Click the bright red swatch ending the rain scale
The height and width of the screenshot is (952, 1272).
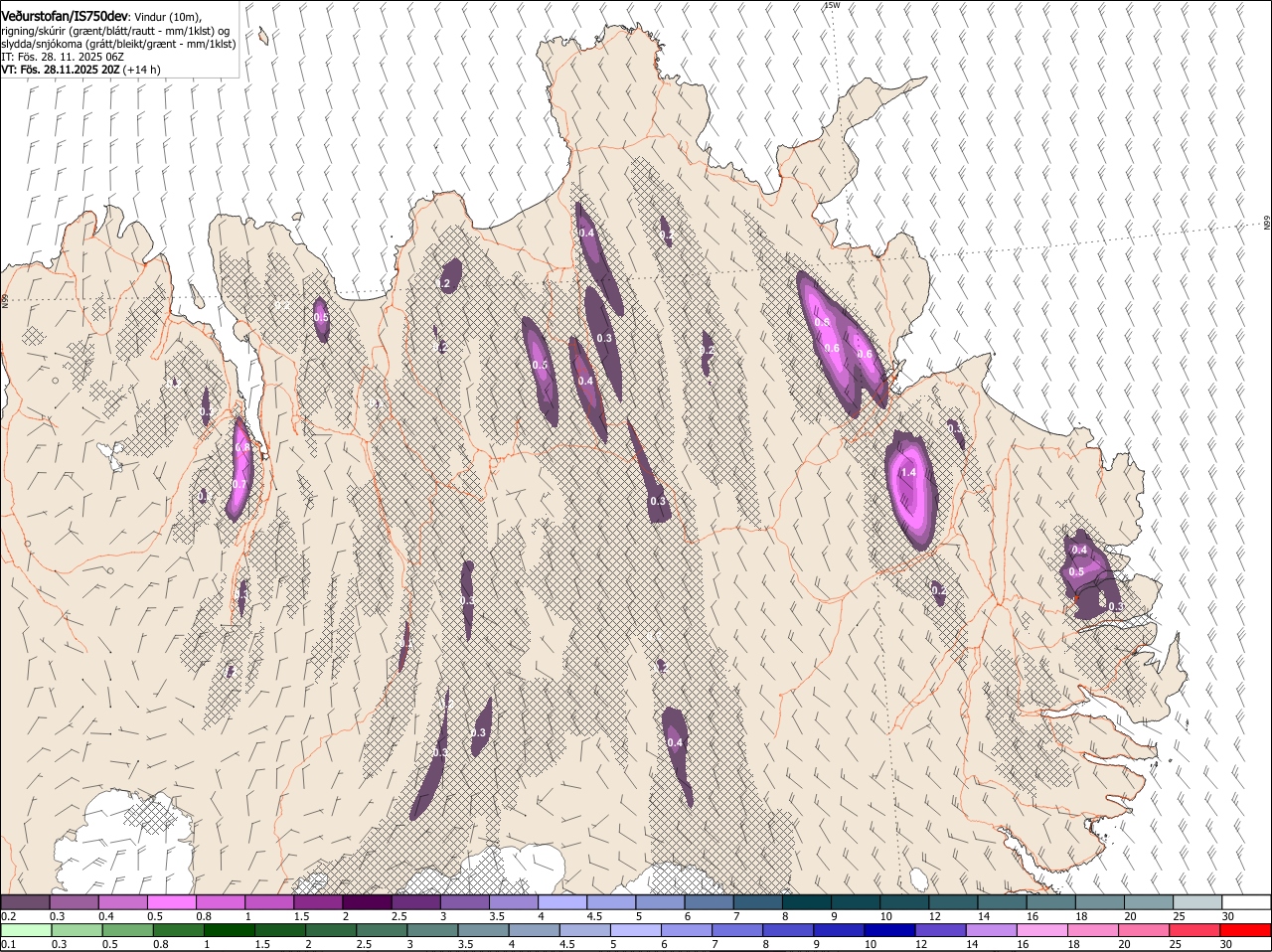click(x=1246, y=930)
